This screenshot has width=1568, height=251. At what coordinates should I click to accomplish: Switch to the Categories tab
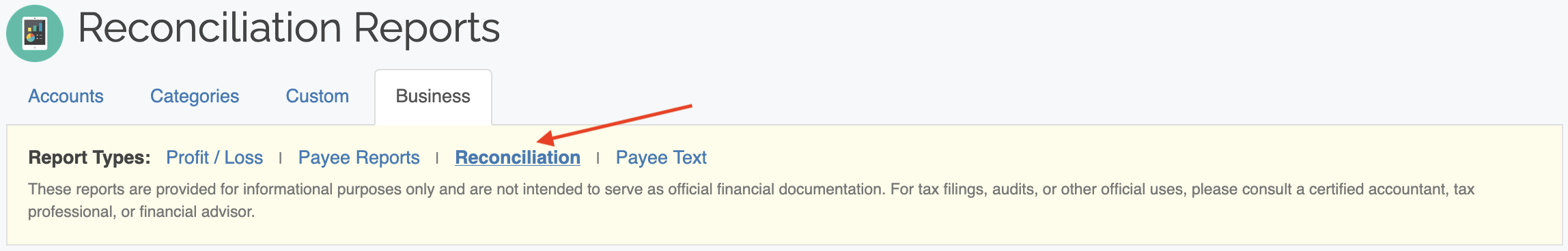pyautogui.click(x=195, y=96)
